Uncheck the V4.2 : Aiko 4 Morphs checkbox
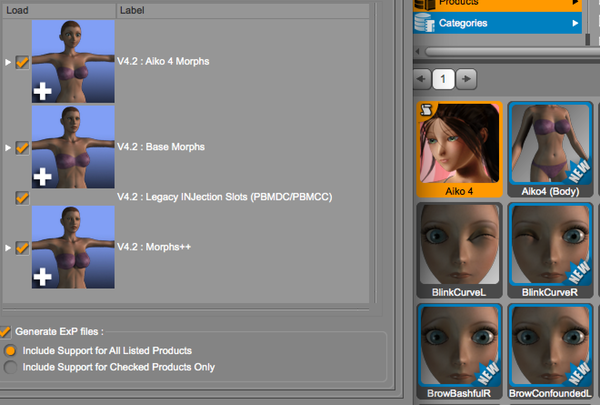The image size is (600, 405). coord(22,62)
